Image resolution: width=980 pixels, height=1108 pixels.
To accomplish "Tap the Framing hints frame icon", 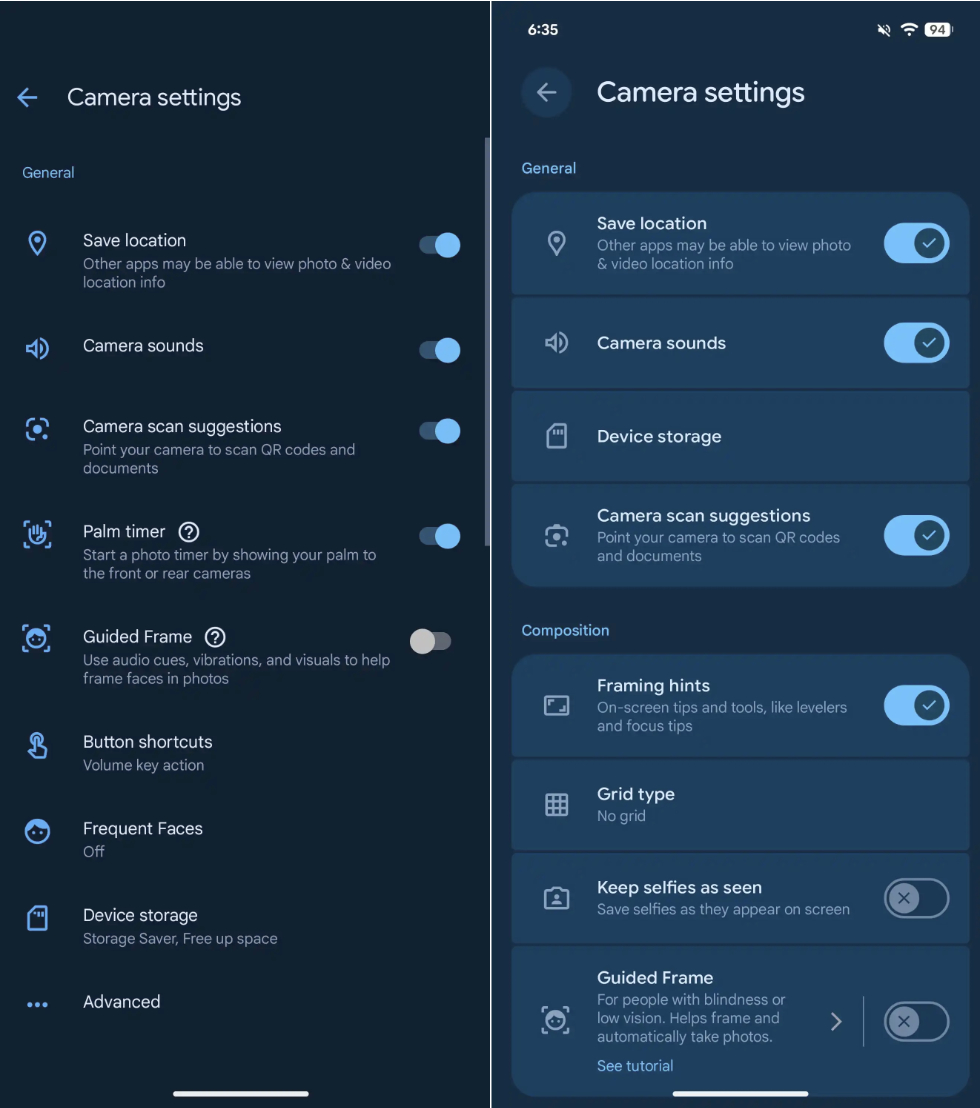I will click(556, 706).
